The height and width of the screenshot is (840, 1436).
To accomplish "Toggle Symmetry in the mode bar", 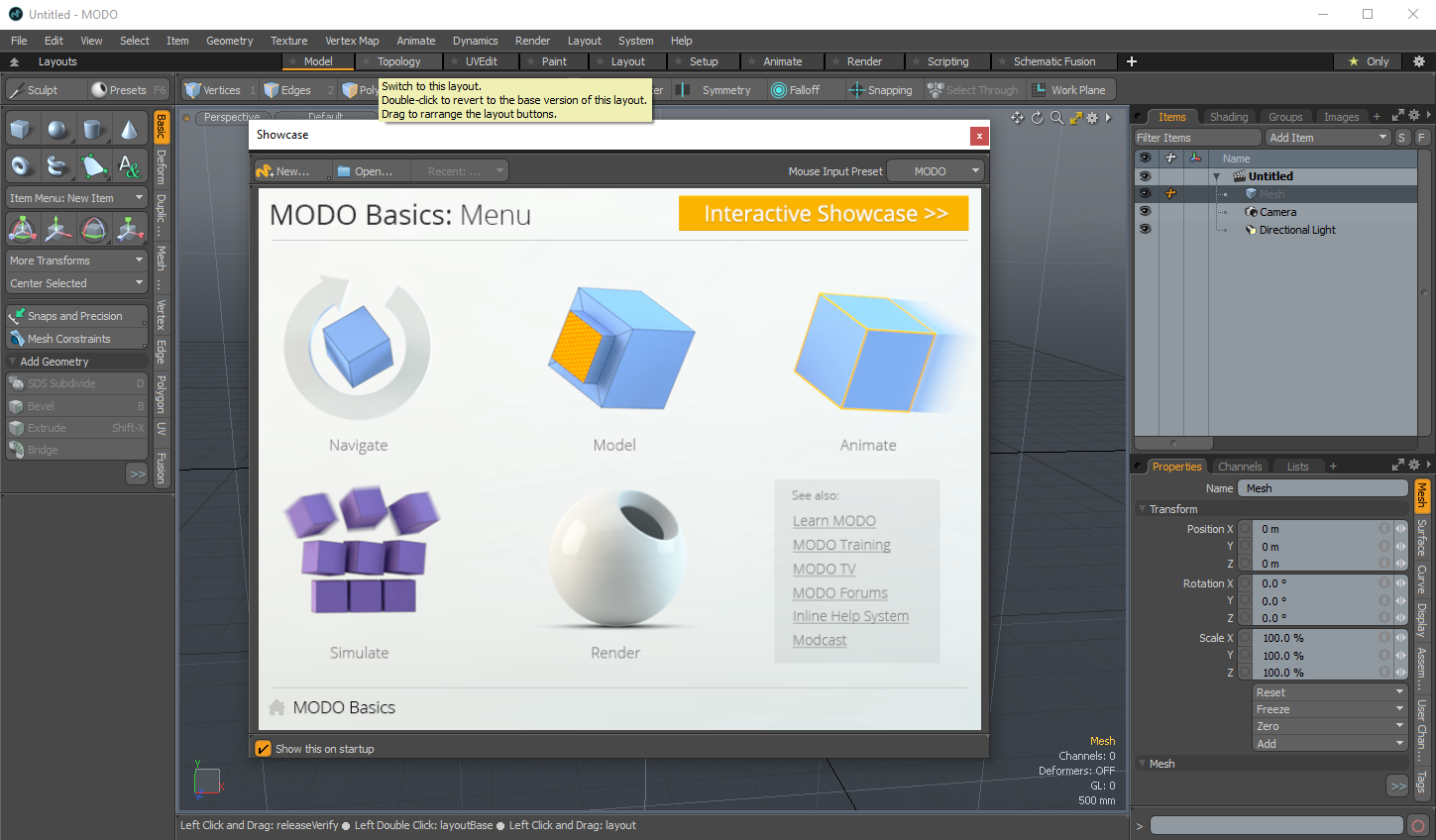I will pyautogui.click(x=716, y=90).
